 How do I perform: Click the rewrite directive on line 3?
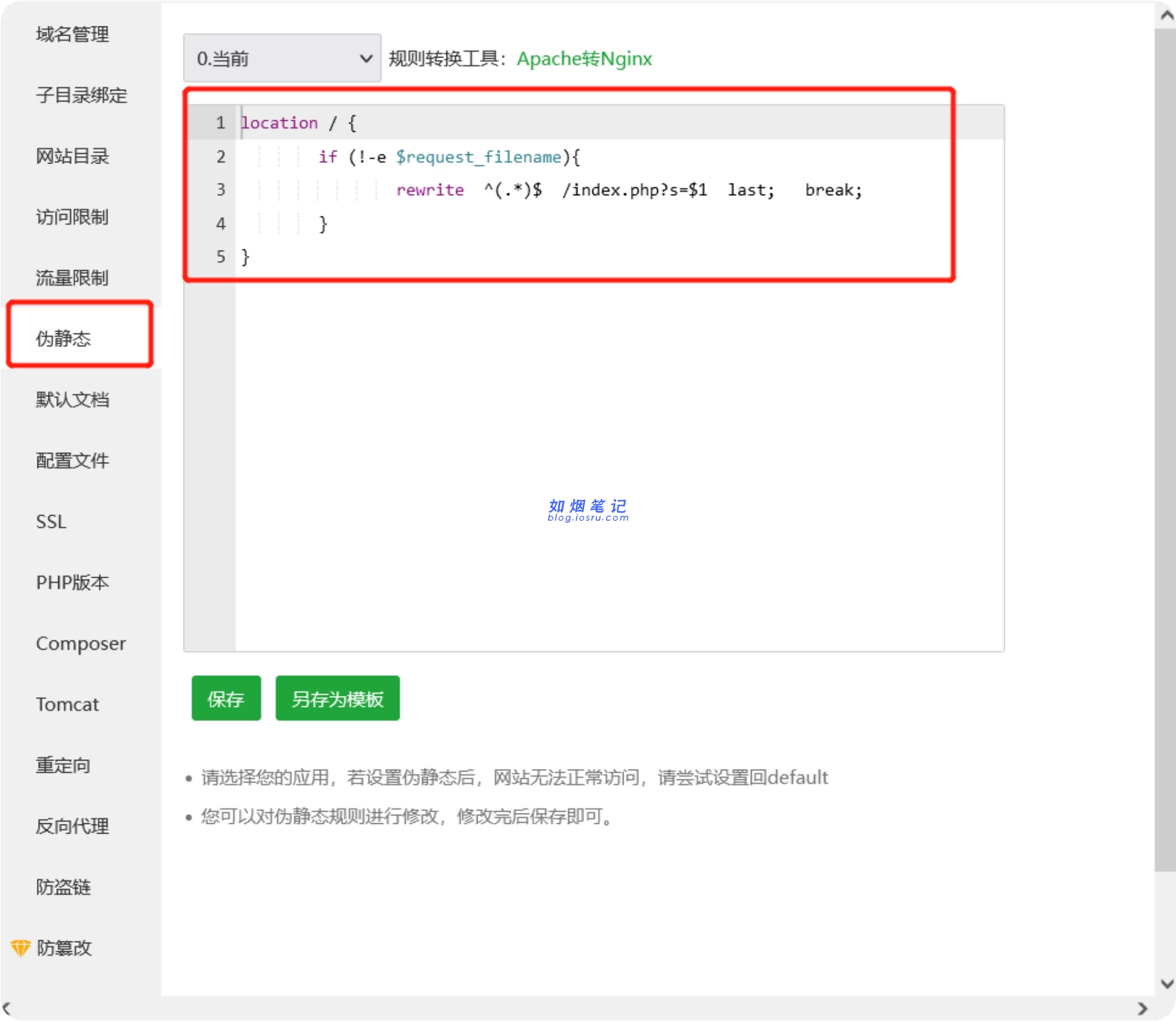(x=430, y=190)
